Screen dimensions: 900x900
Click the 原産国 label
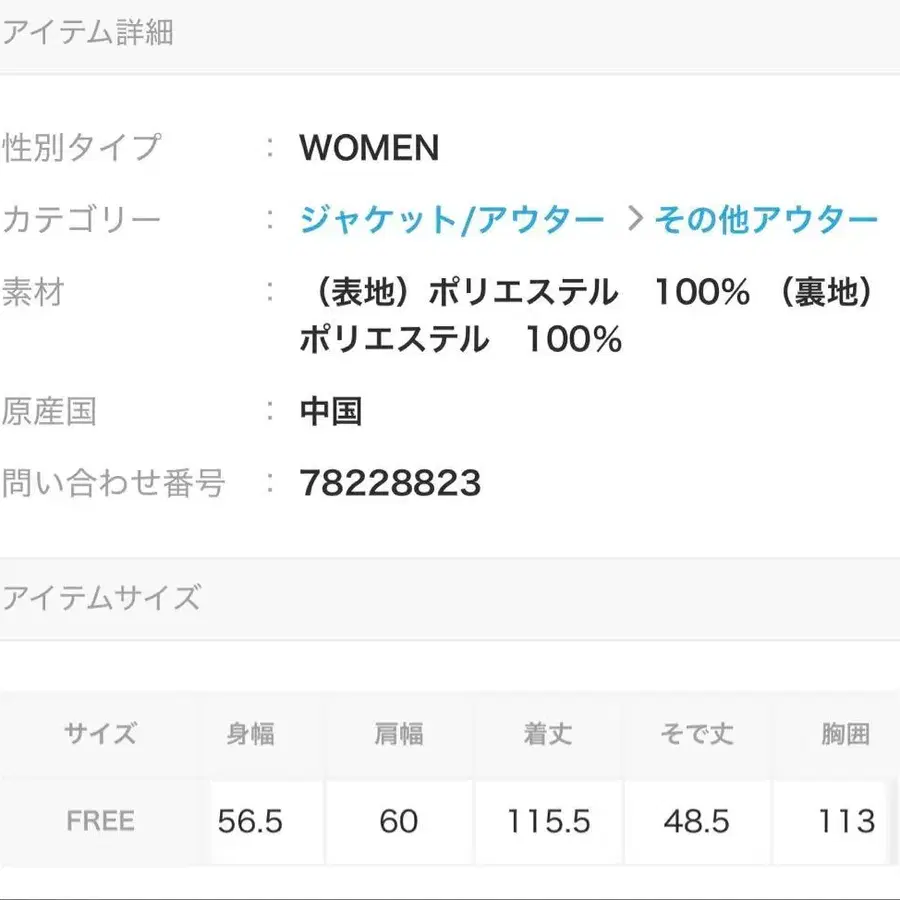coord(52,409)
